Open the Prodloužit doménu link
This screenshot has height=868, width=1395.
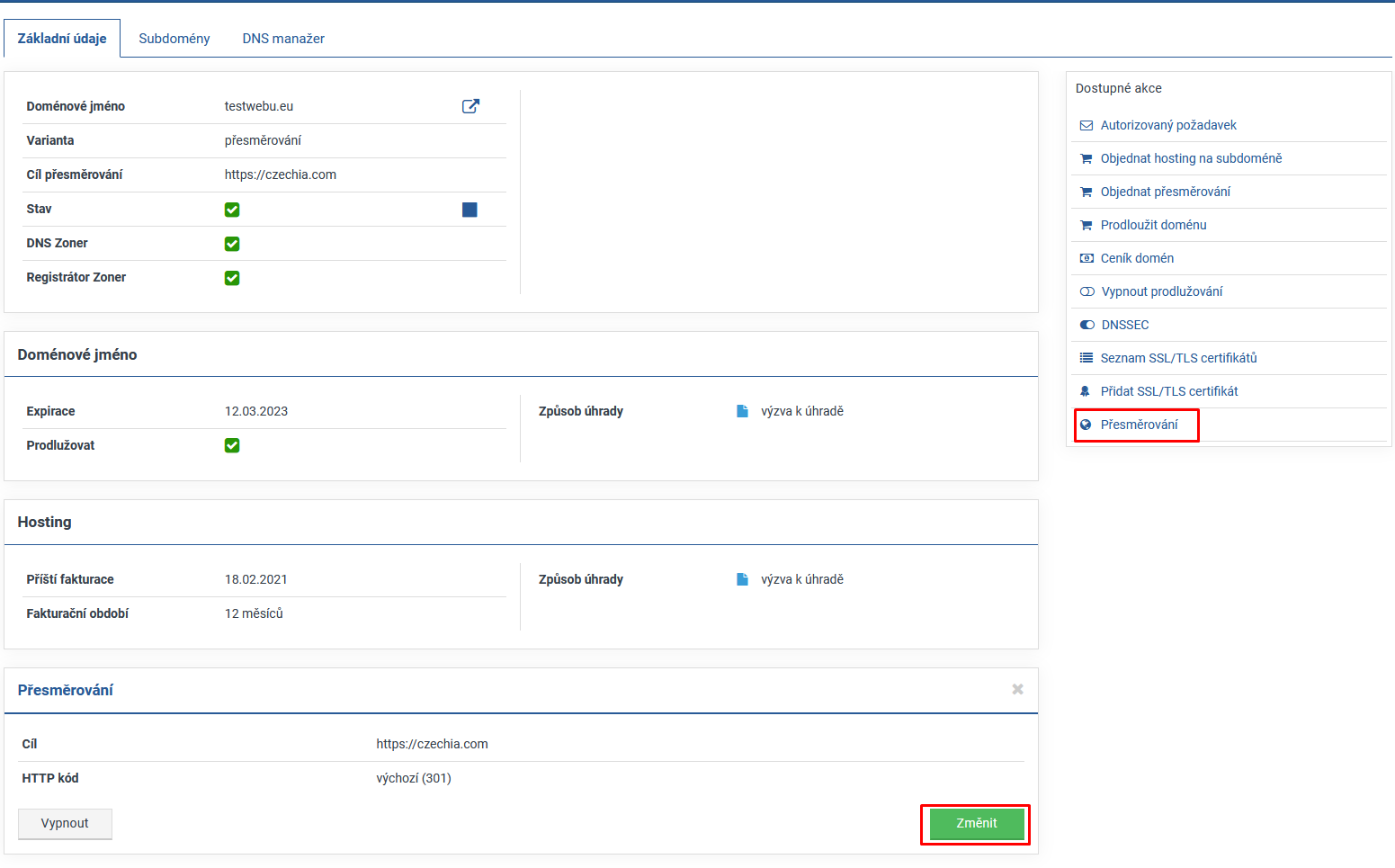[1153, 225]
